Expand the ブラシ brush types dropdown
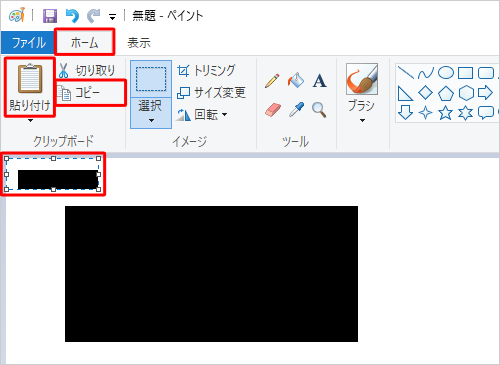The width and height of the screenshot is (500, 365). click(362, 120)
